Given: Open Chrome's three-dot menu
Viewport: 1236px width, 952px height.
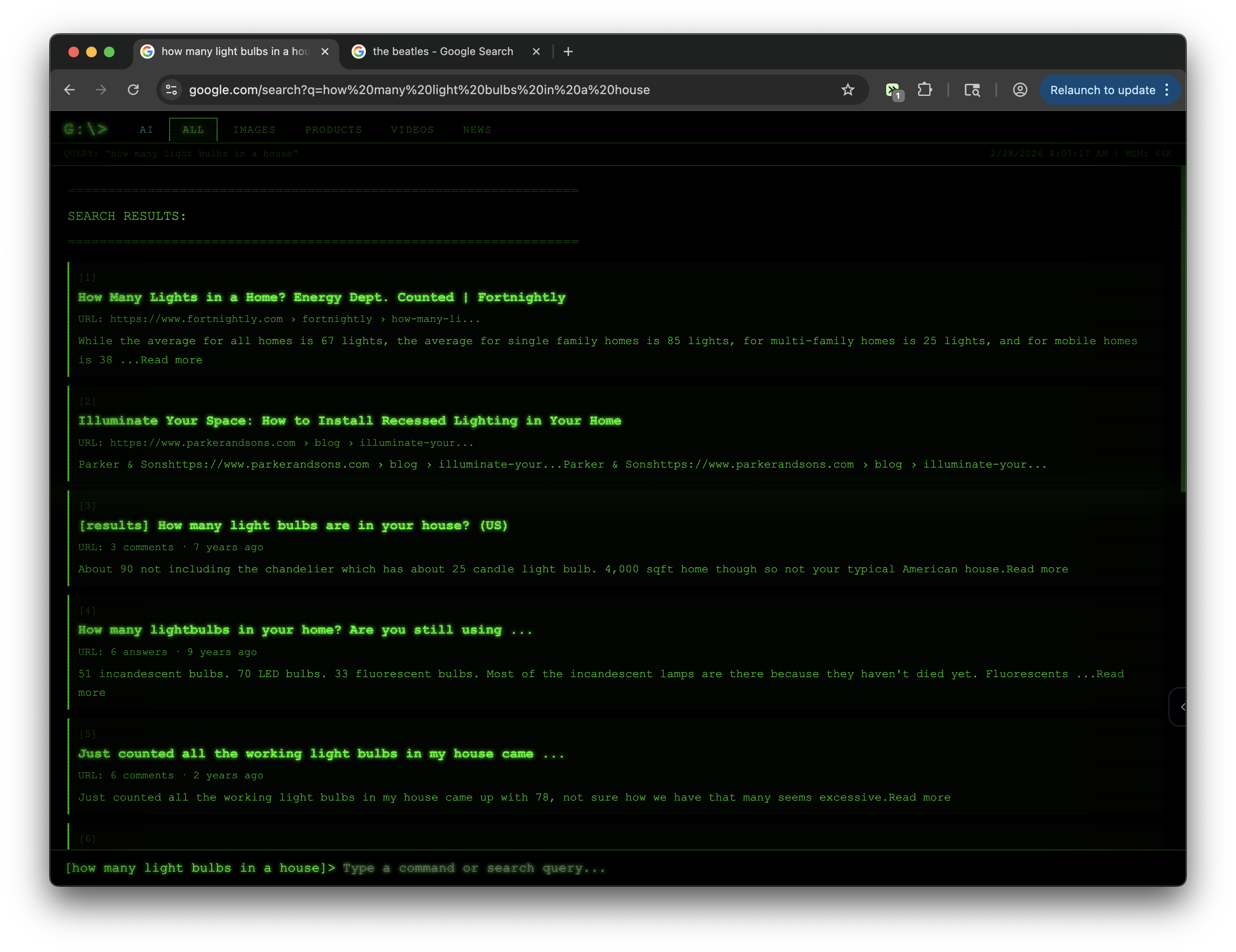Looking at the screenshot, I should [1167, 90].
